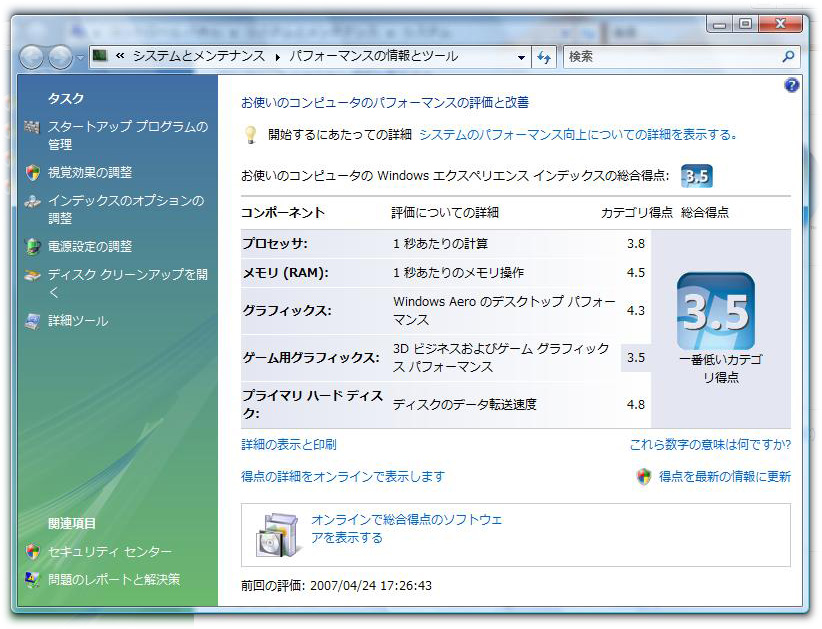Viewport: 822px width, 629px height.
Task: Click 詳細の表示と印刷 link
Action: pyautogui.click(x=289, y=444)
